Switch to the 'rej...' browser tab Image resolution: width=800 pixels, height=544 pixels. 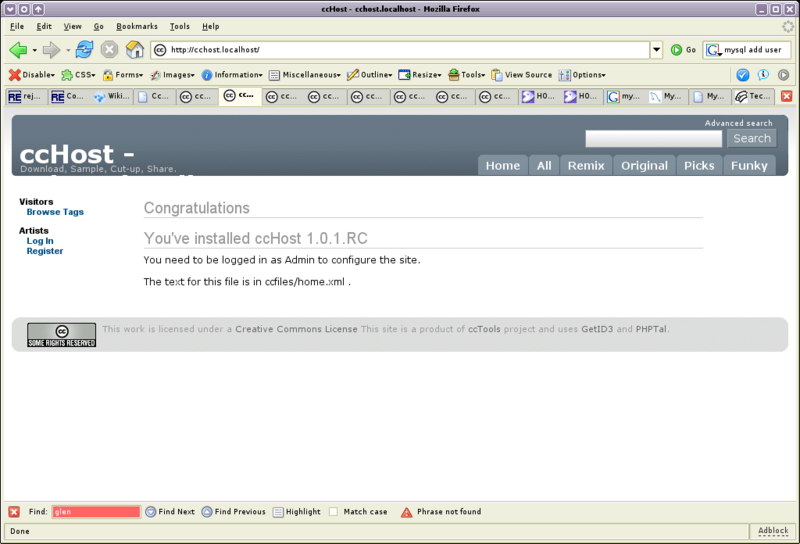click(x=27, y=96)
